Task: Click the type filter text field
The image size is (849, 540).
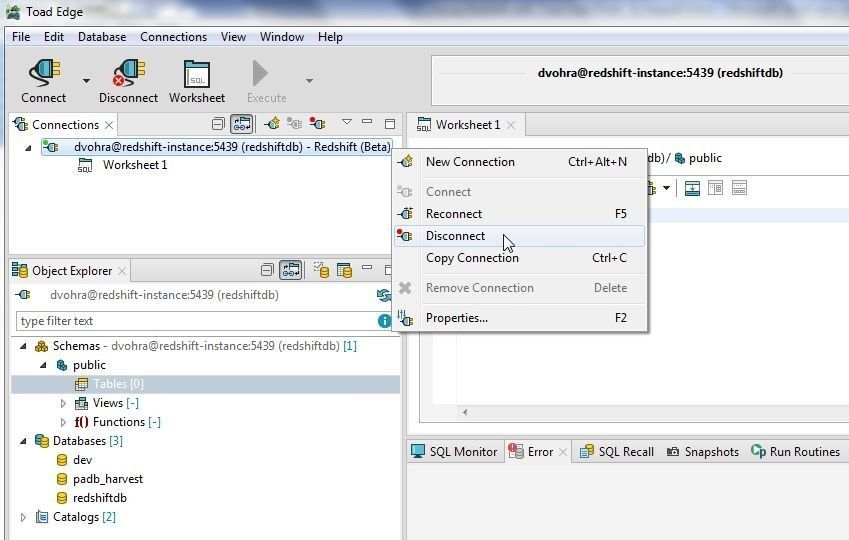Action: click(x=196, y=321)
